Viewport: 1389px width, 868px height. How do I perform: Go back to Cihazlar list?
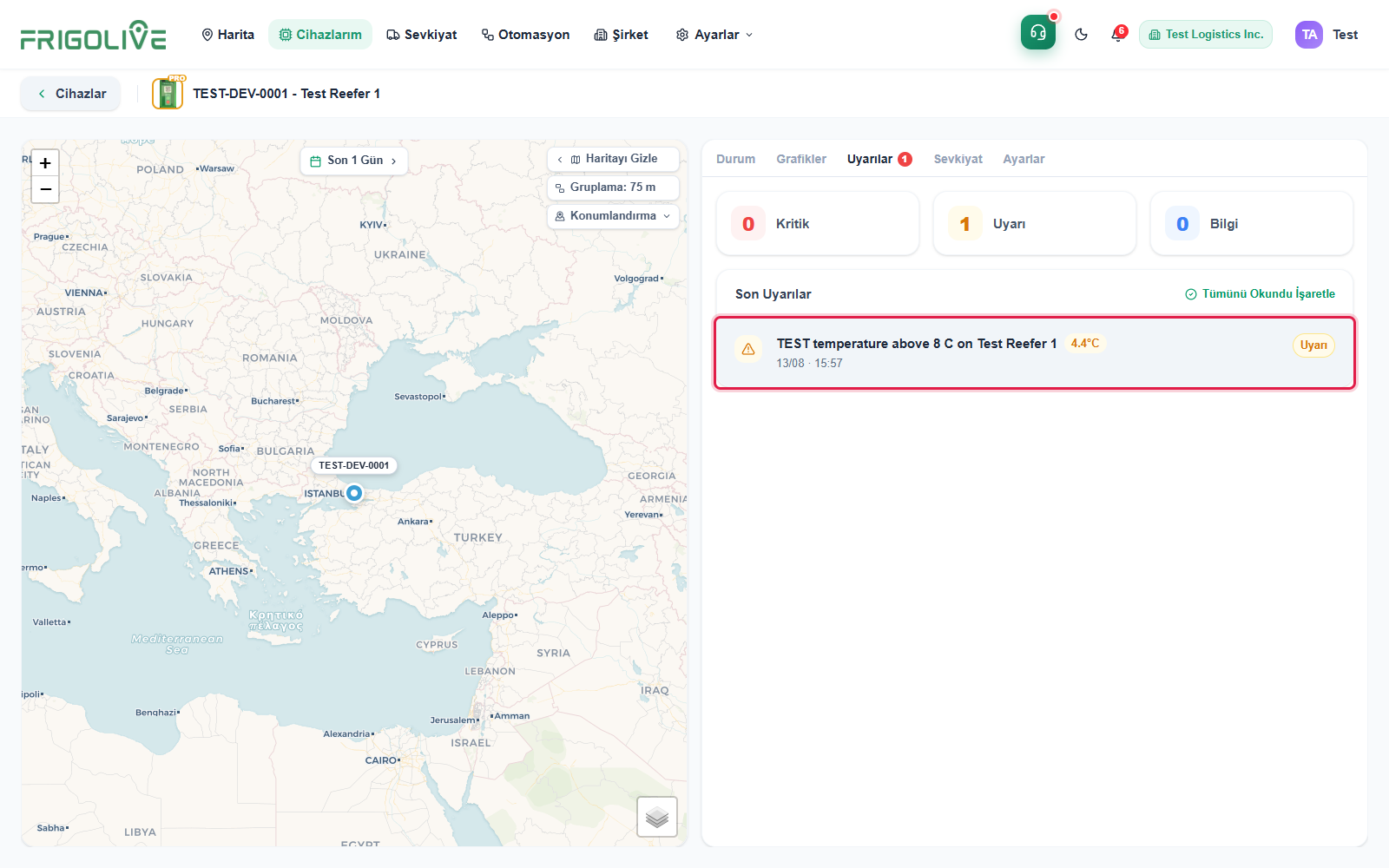(71, 94)
